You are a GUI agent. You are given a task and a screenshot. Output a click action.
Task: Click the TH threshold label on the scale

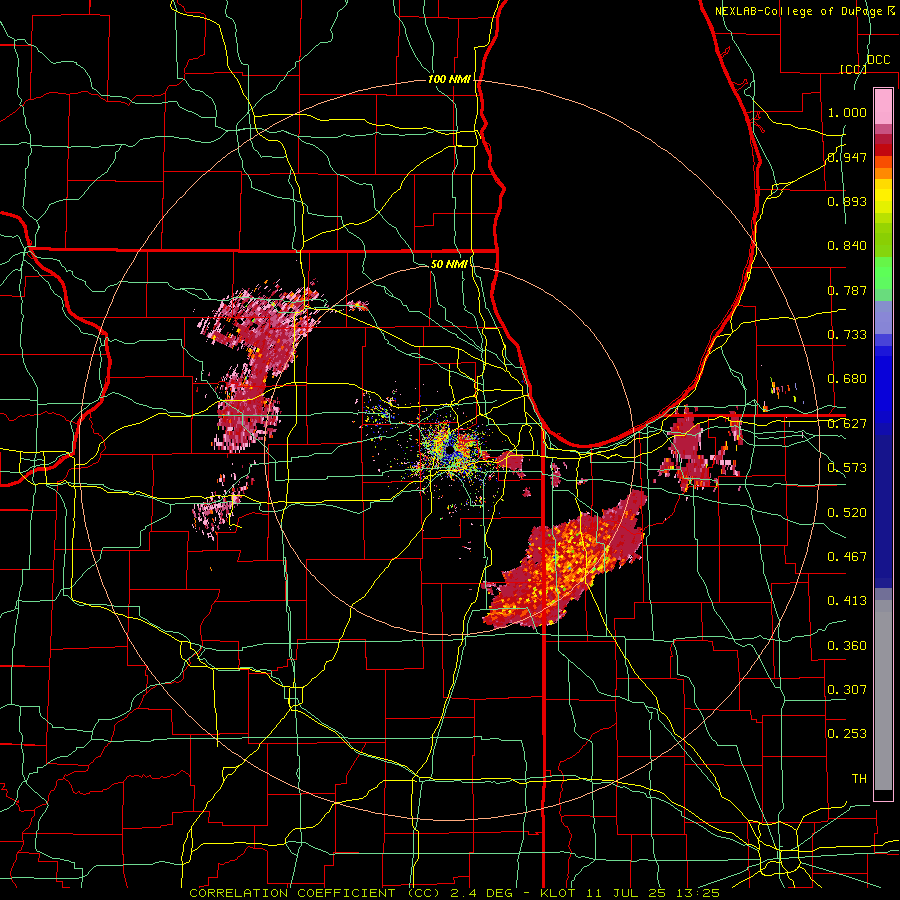coord(859,779)
